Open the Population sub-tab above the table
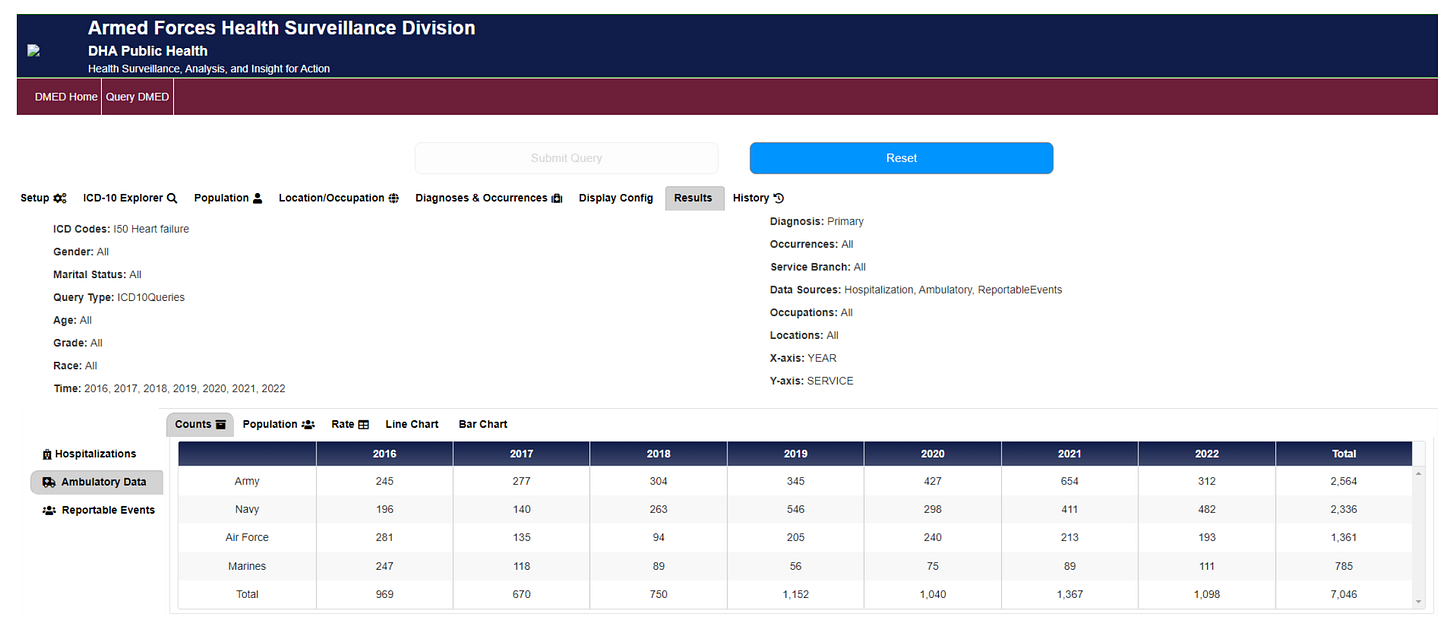1456x638 pixels. click(x=278, y=424)
